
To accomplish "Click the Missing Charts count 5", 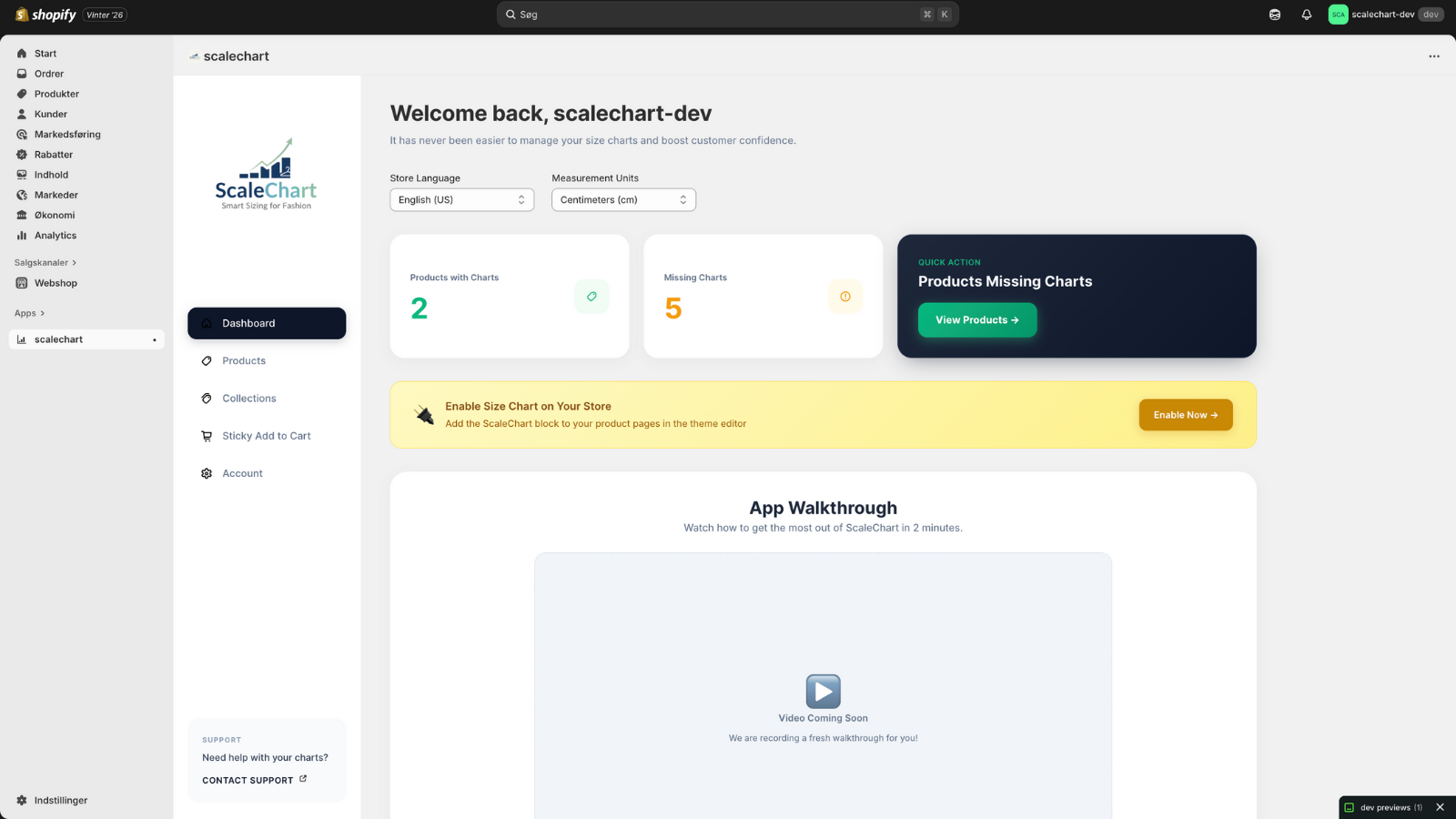I will [x=673, y=308].
